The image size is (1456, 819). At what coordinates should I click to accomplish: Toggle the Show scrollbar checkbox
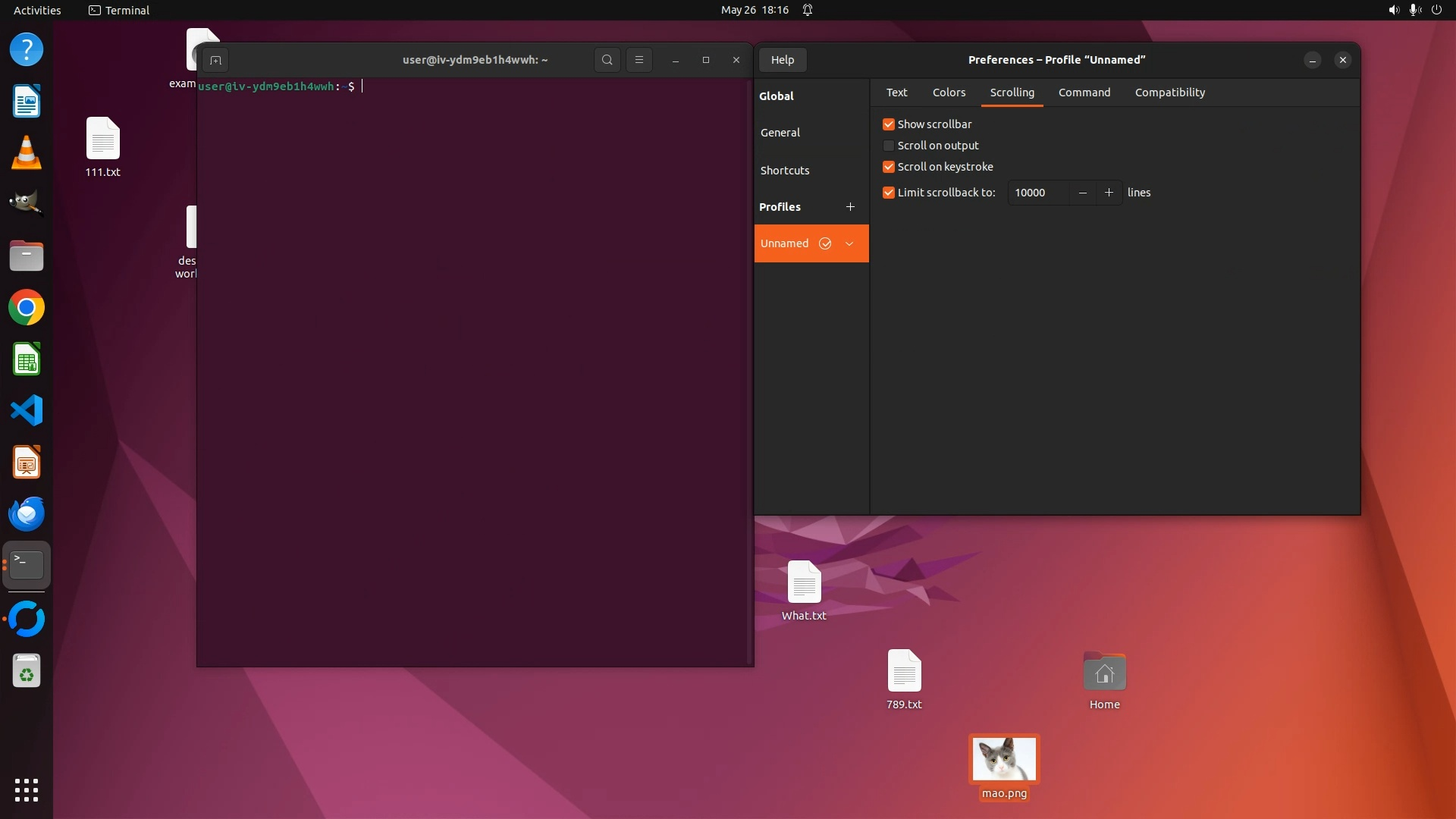coord(889,124)
